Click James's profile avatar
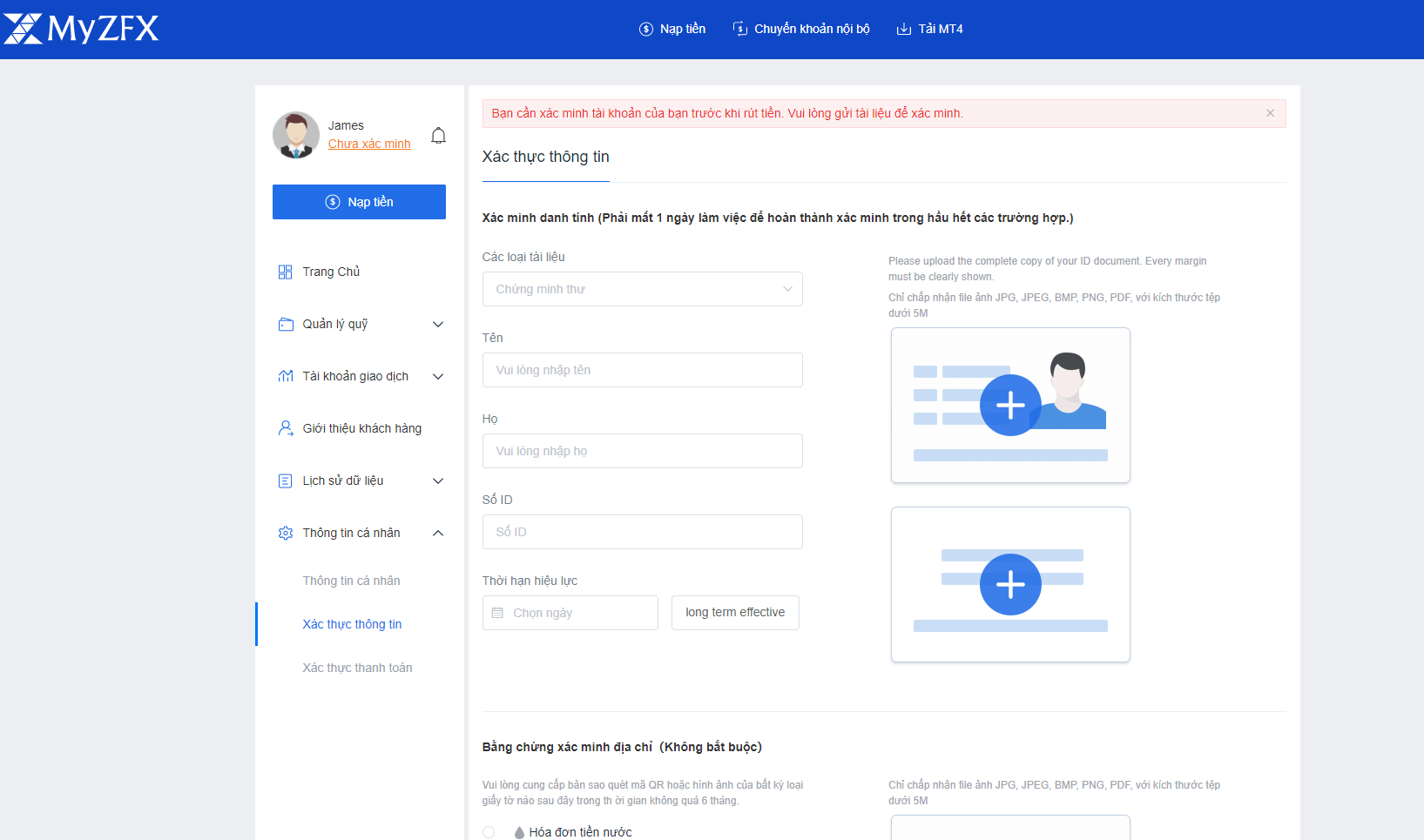Image resolution: width=1424 pixels, height=840 pixels. tap(296, 135)
